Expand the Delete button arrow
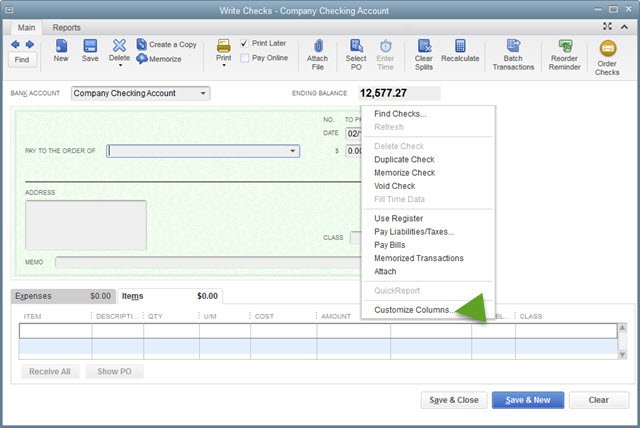This screenshot has height=428, width=640. 120,66
